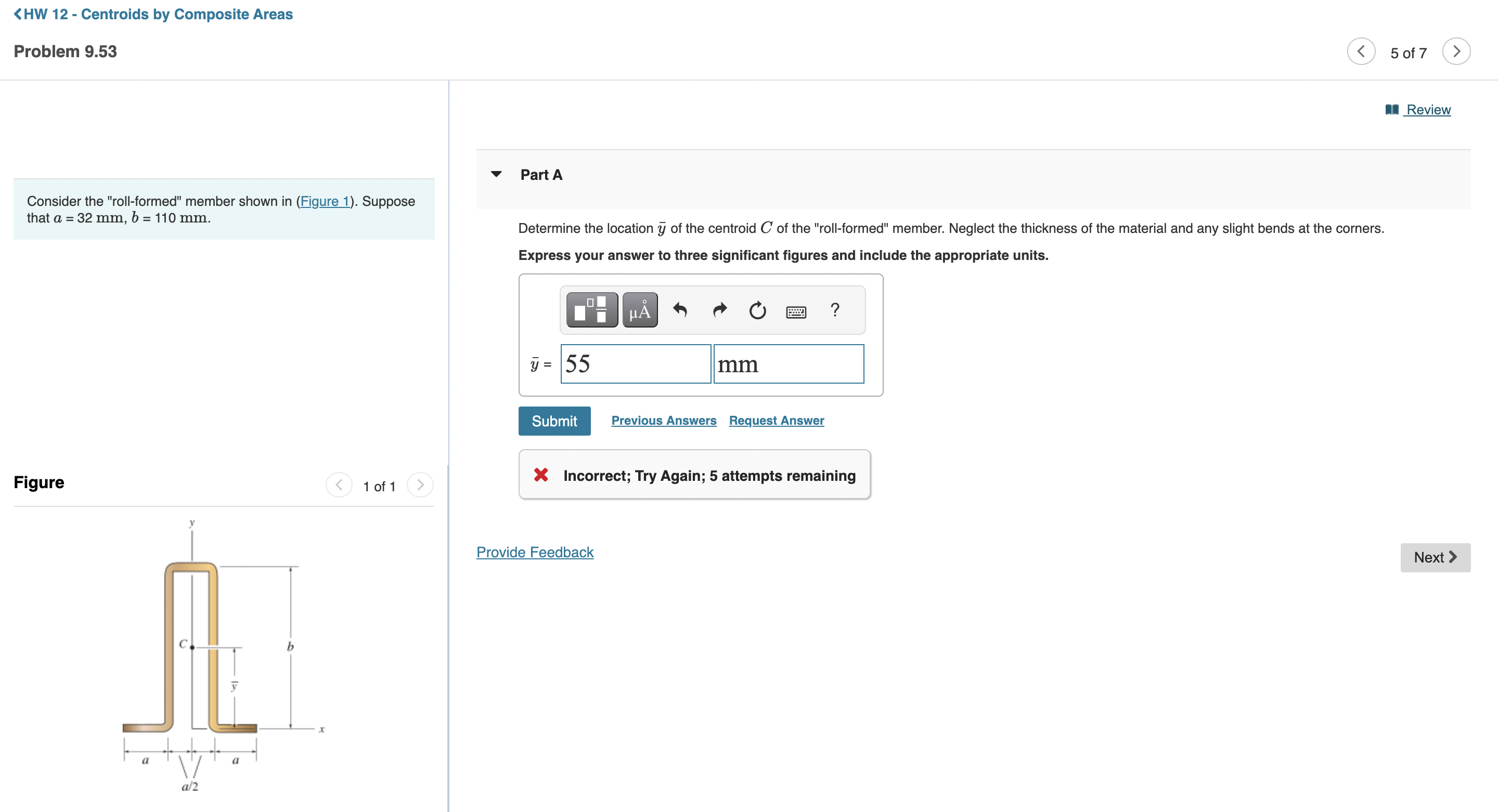
Task: Show next figure arrow
Action: [420, 485]
